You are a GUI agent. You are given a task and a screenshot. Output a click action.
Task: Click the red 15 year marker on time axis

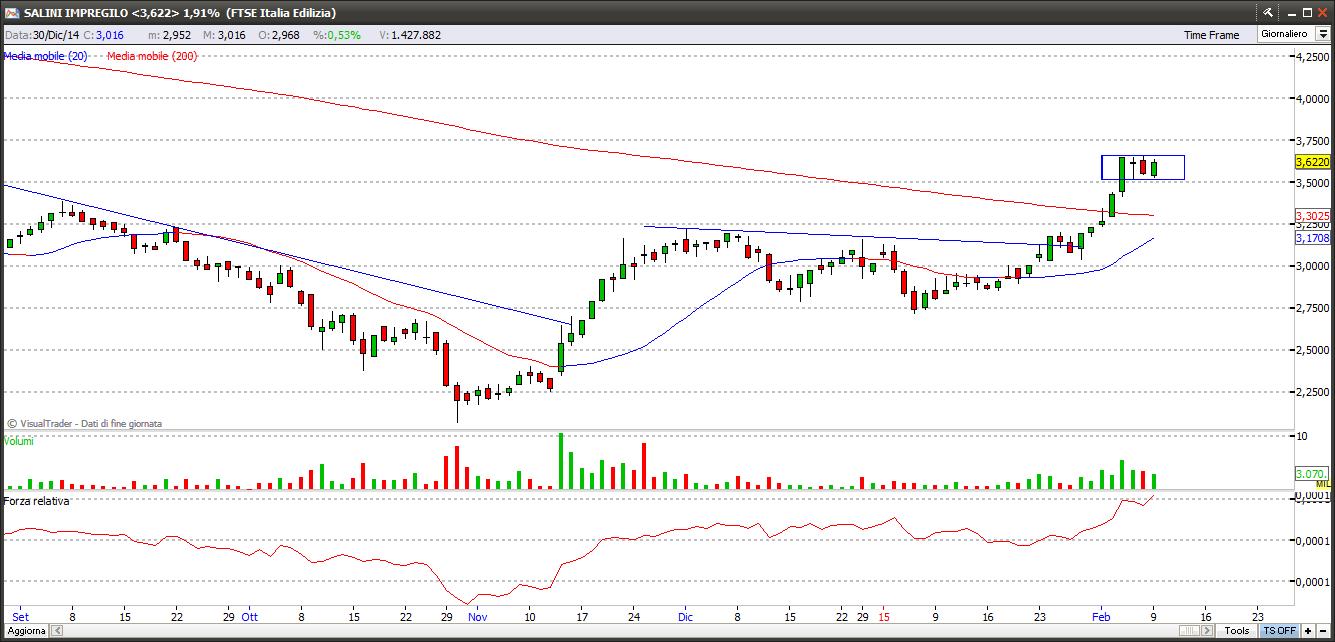pyautogui.click(x=884, y=616)
